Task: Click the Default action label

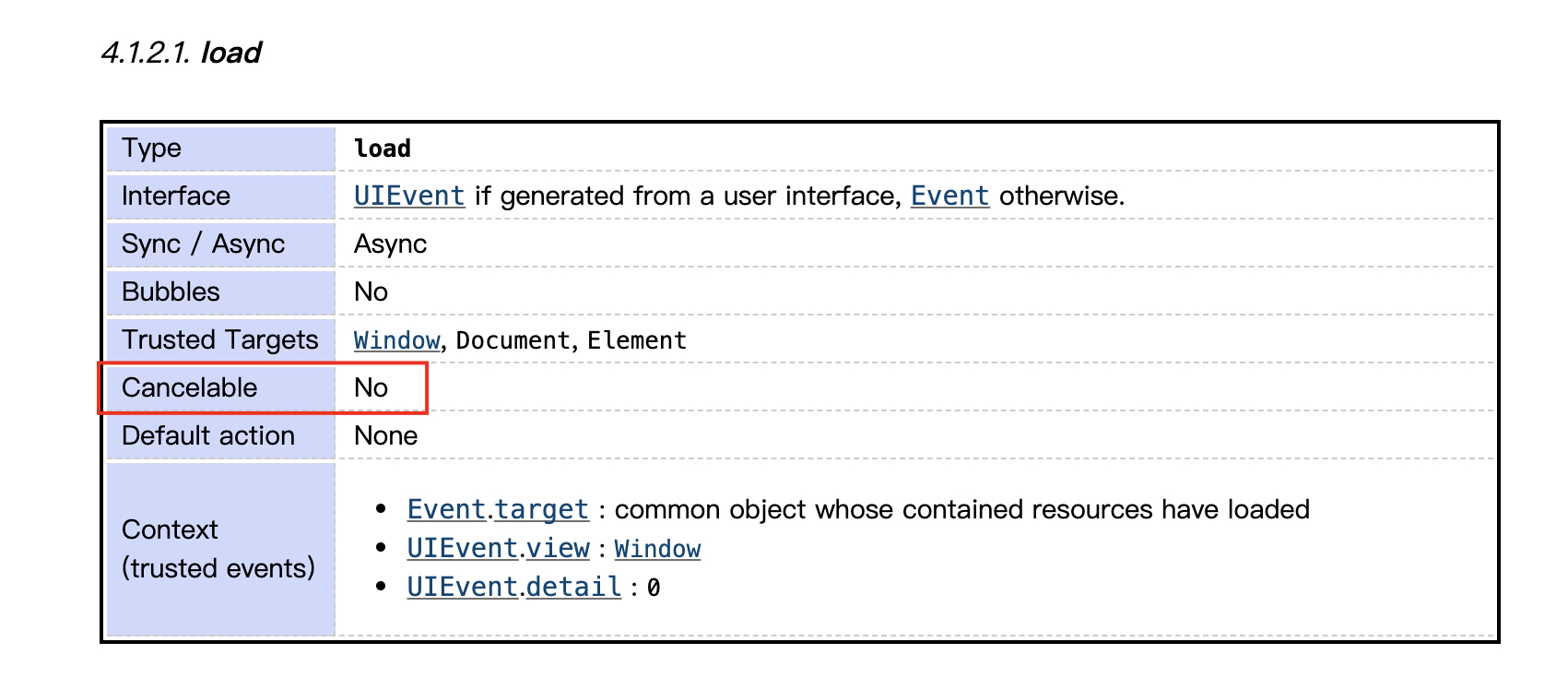Action: tap(220, 436)
